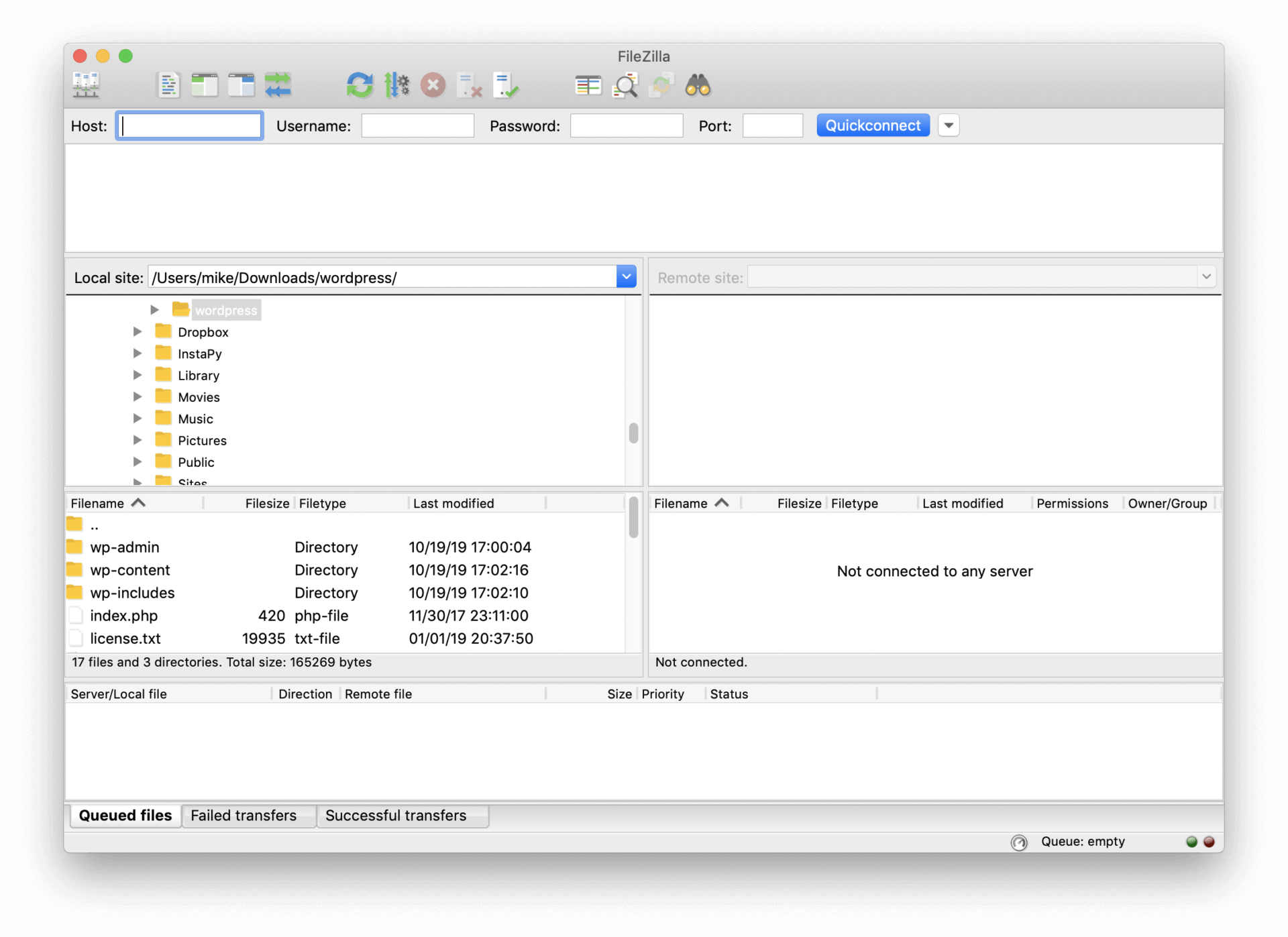The image size is (1288, 937).
Task: Focus the Port input field
Action: pos(772,125)
